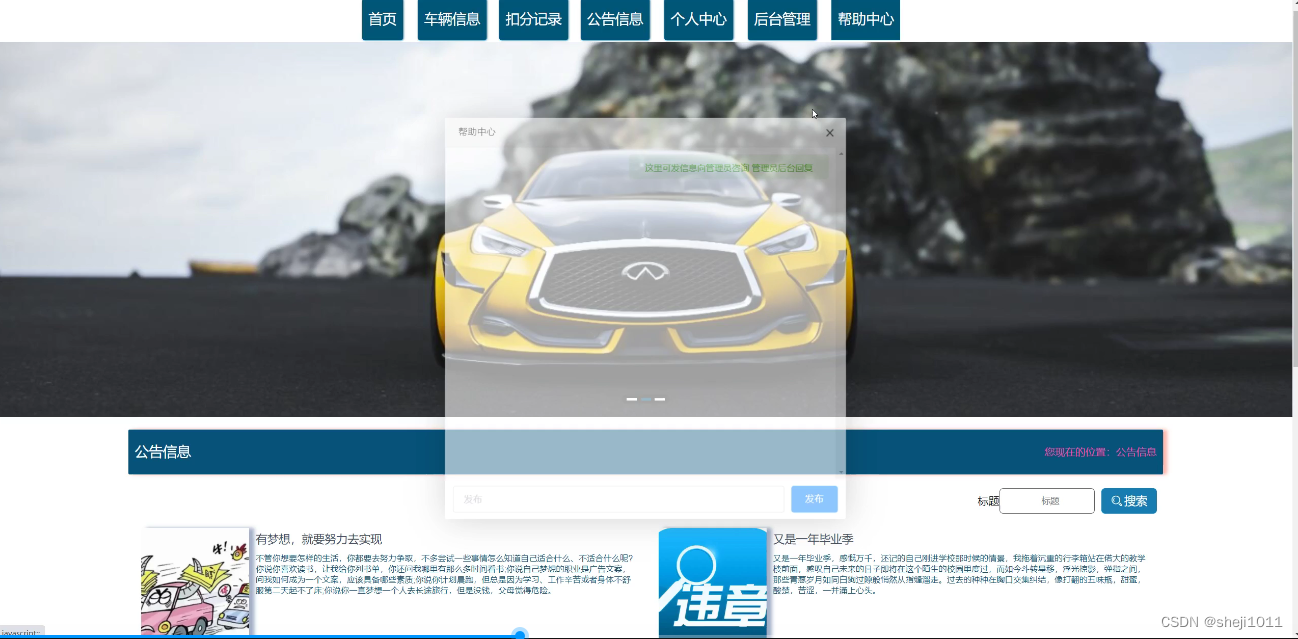The image size is (1298, 639).
Task: Switch to the 车辆信息 tab
Action: 451,20
